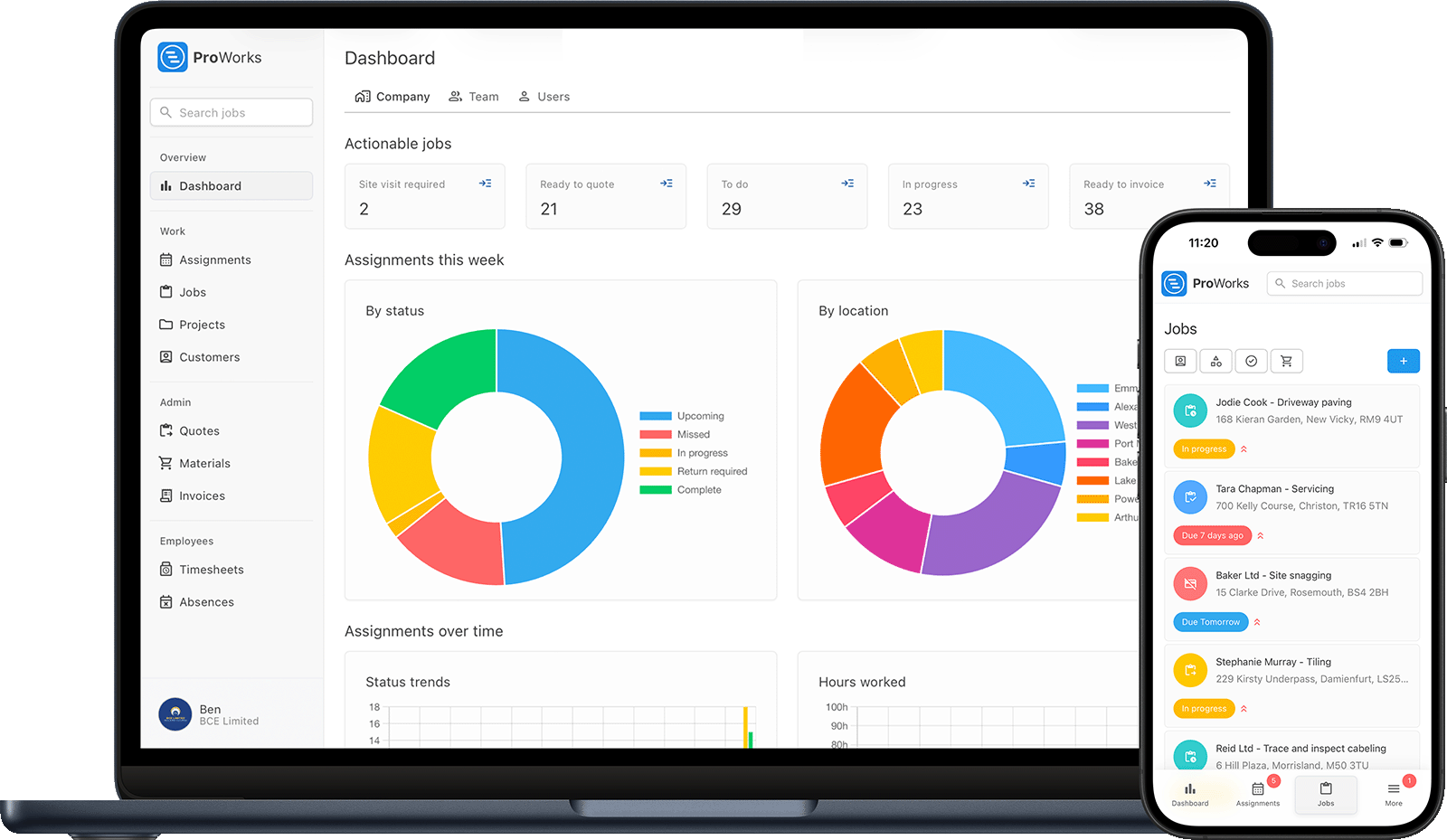Tap the Due Tomorrow badge on Baker Ltd job
Image resolution: width=1447 pixels, height=840 pixels.
point(1210,621)
